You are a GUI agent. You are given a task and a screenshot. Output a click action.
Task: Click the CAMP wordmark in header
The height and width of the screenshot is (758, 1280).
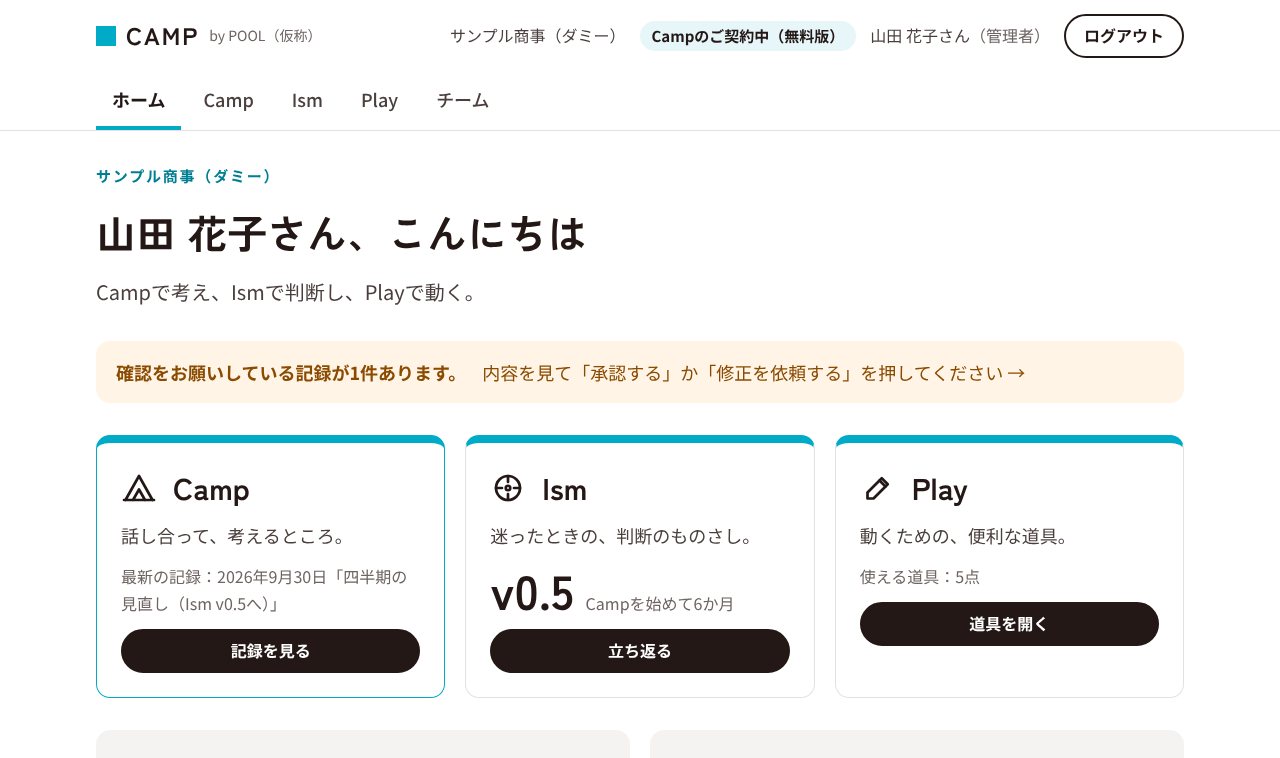point(162,37)
